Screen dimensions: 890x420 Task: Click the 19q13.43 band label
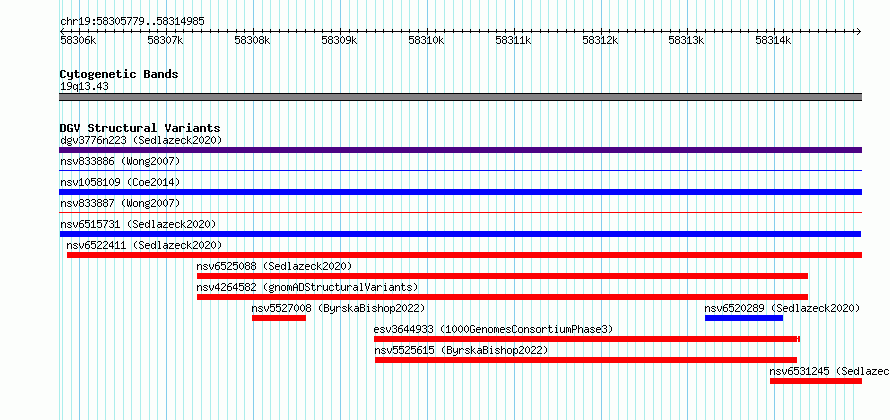point(84,87)
